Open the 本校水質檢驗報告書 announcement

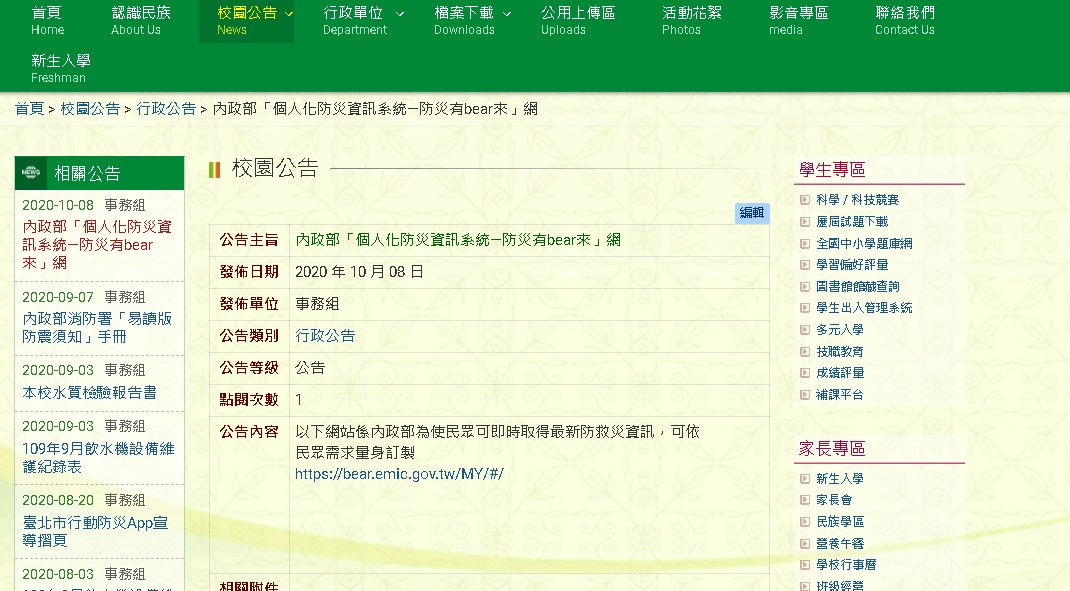89,392
